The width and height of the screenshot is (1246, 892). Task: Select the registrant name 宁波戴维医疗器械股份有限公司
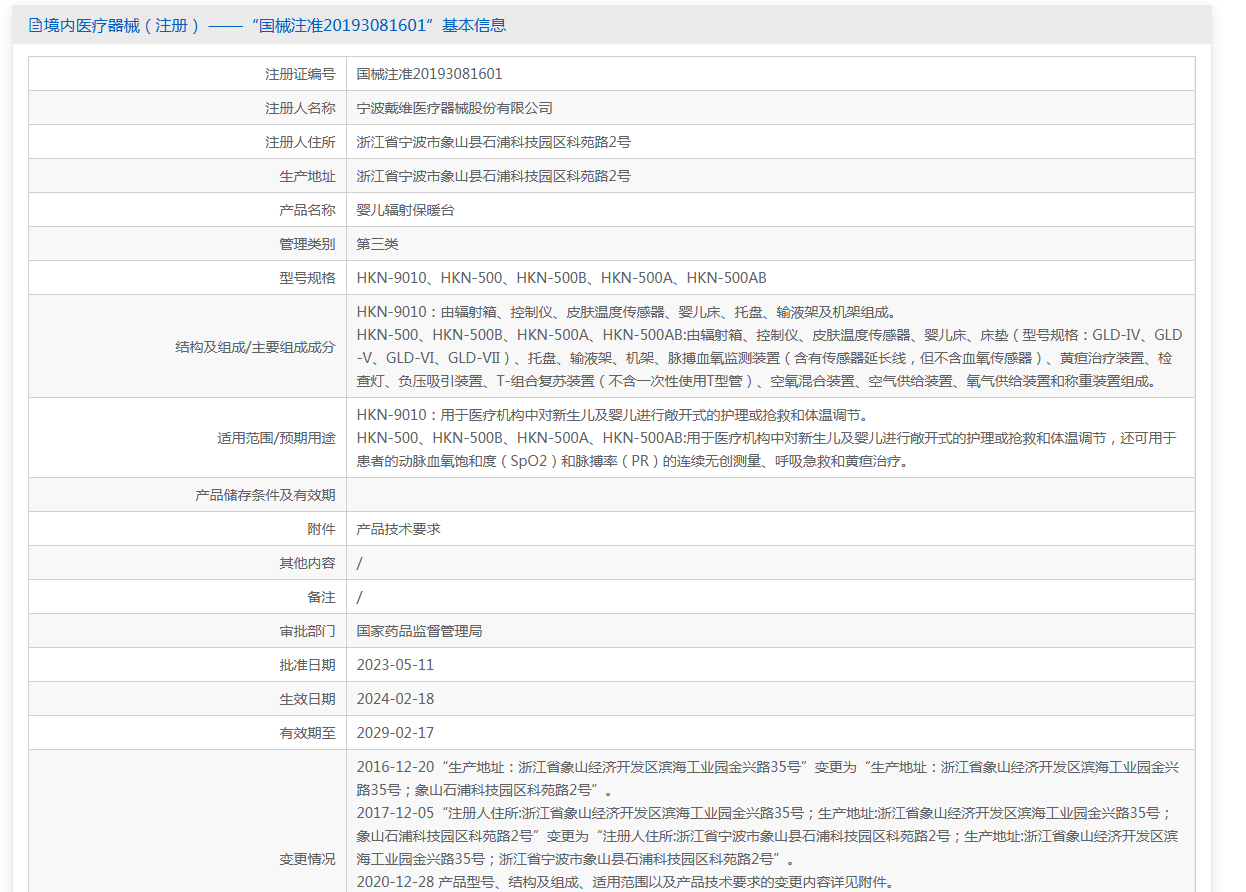click(454, 108)
